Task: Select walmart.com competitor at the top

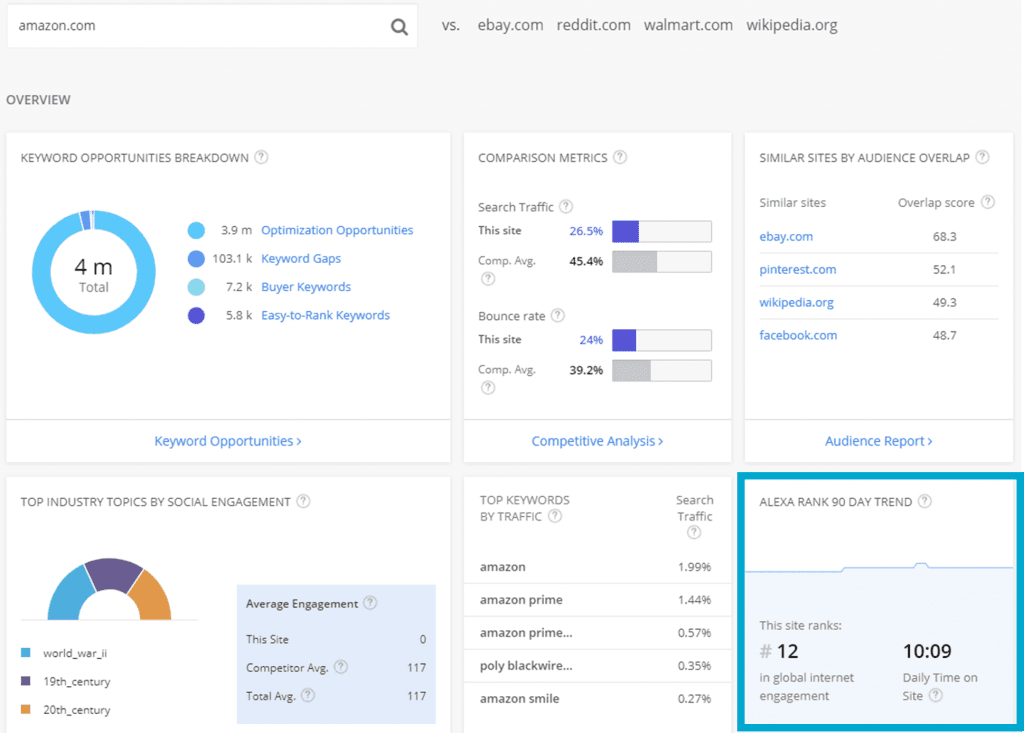Action: click(x=688, y=25)
